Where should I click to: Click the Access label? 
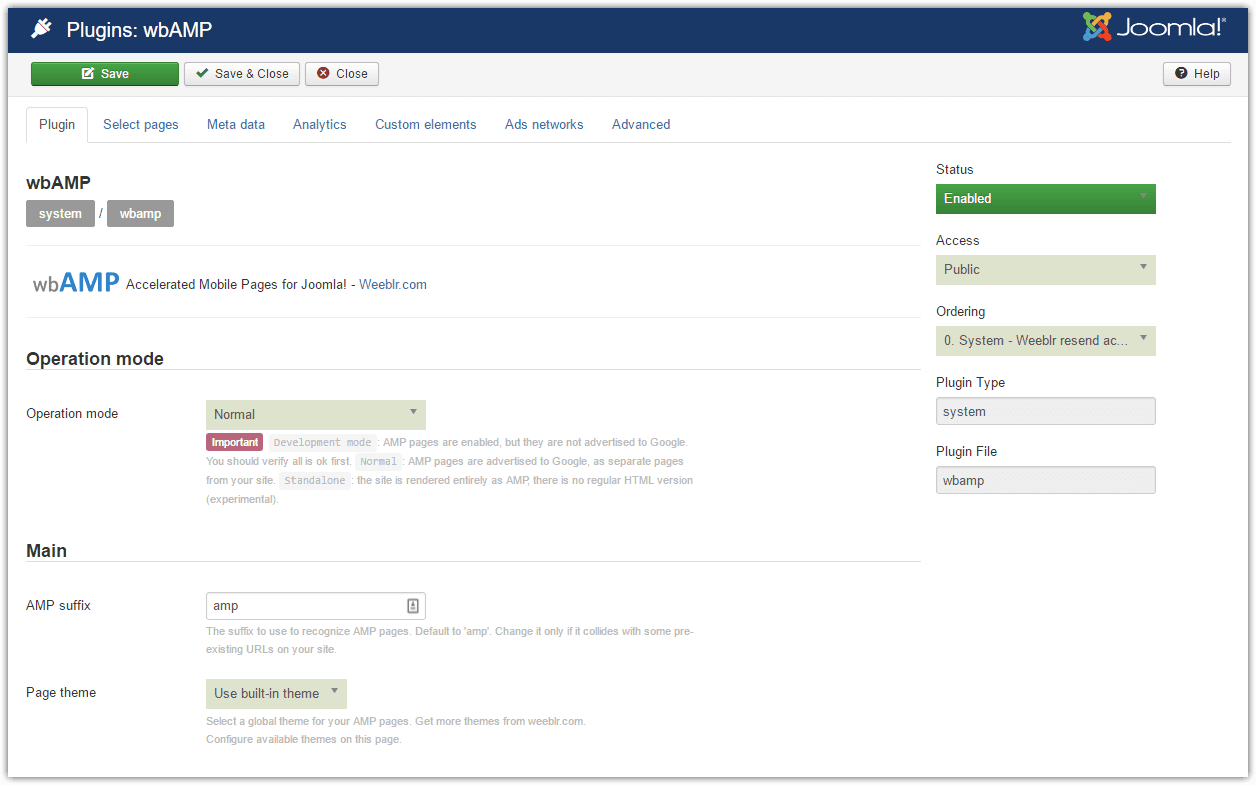(958, 241)
